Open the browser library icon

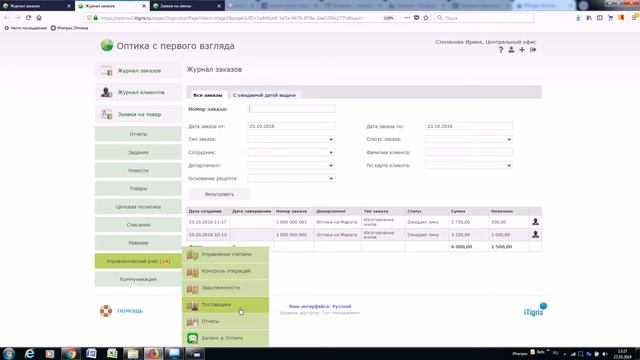pyautogui.click(x=589, y=18)
